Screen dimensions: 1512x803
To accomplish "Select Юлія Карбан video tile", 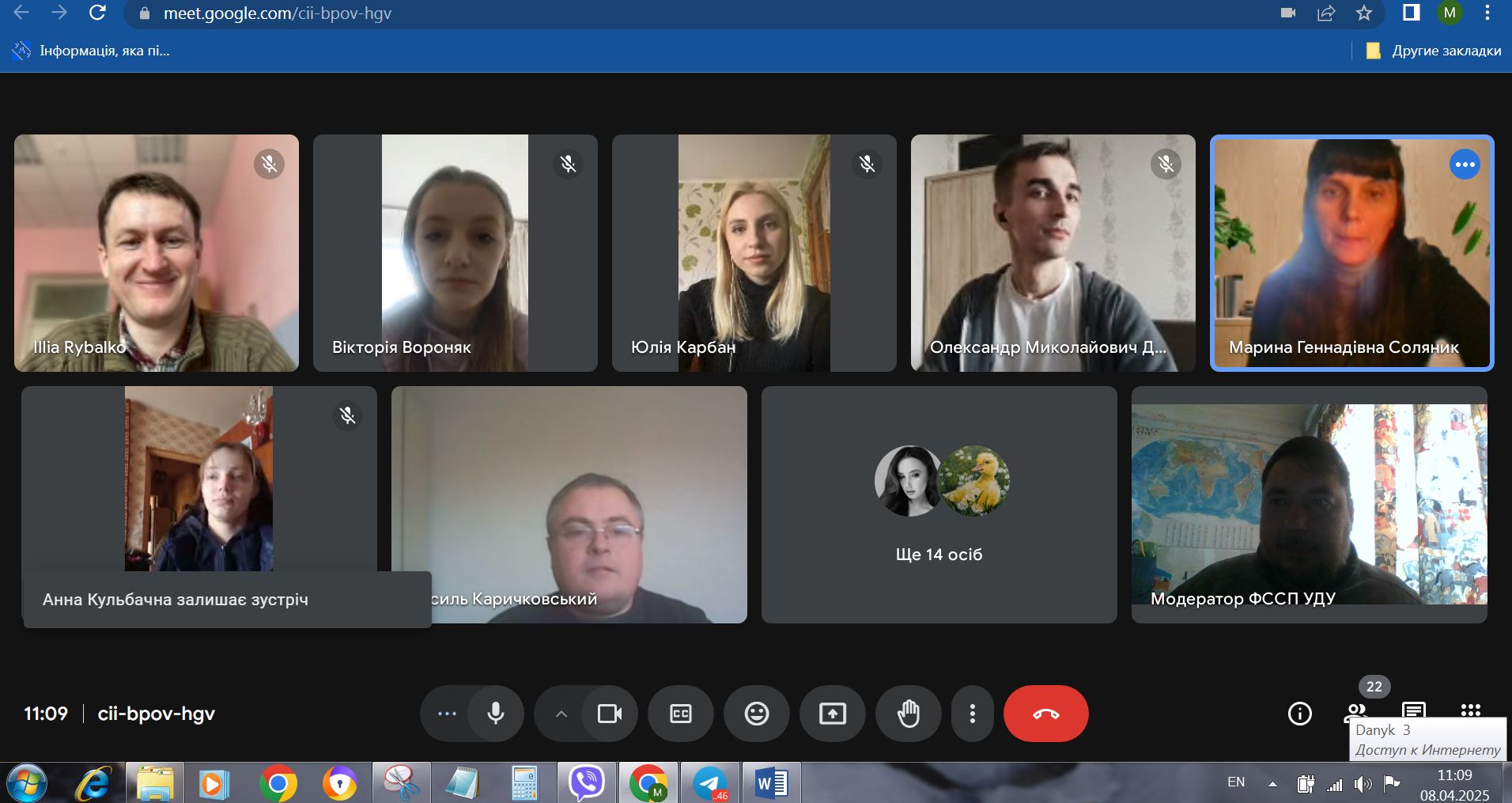I will point(754,253).
